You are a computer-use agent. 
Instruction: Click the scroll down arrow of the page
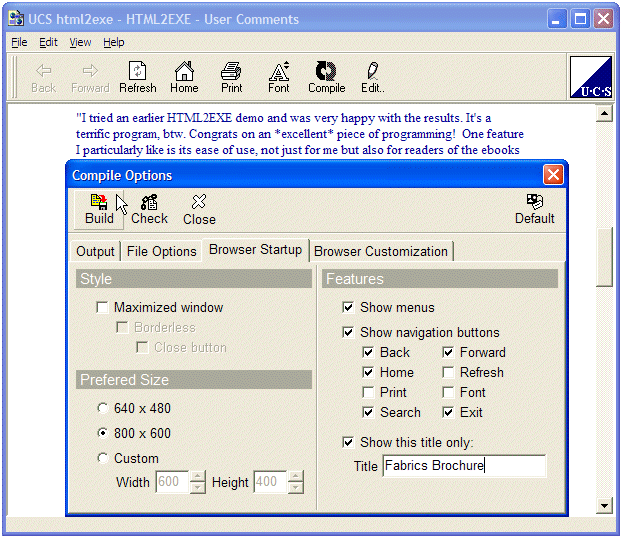pos(604,505)
